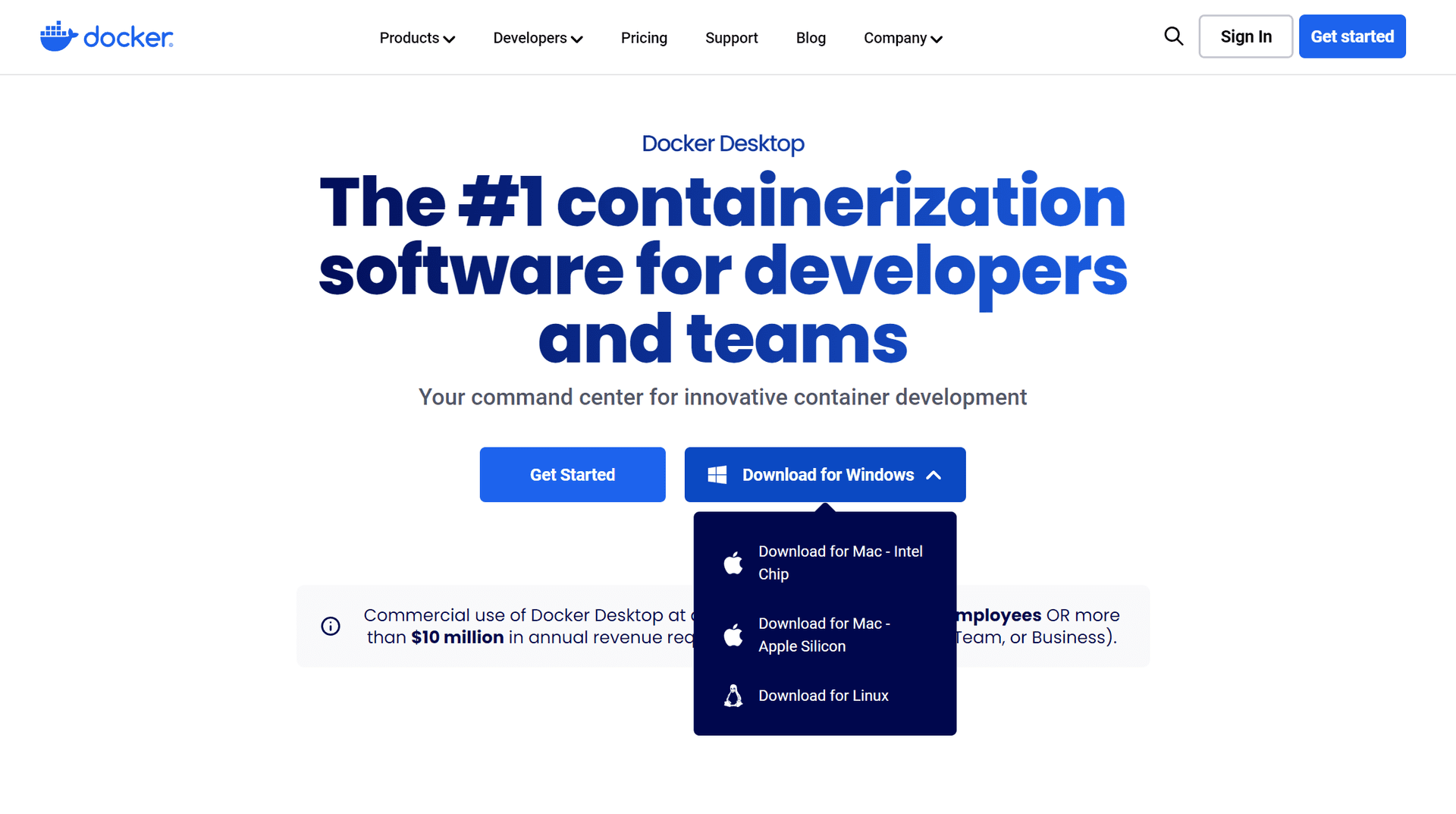Click the header Get started button
Image resolution: width=1456 pixels, height=814 pixels.
[1352, 36]
